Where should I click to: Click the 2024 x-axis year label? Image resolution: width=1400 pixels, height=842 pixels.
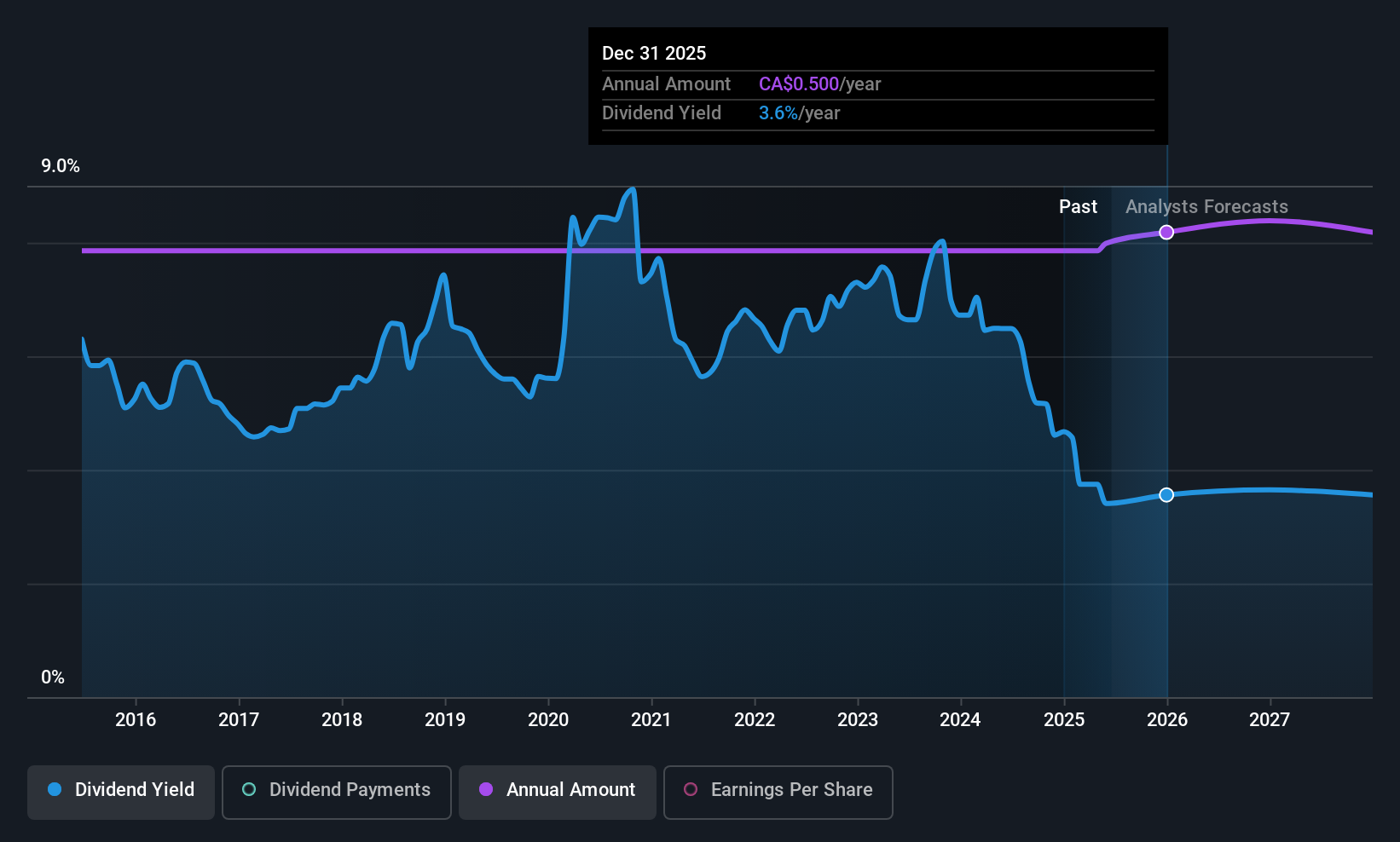pos(960,720)
